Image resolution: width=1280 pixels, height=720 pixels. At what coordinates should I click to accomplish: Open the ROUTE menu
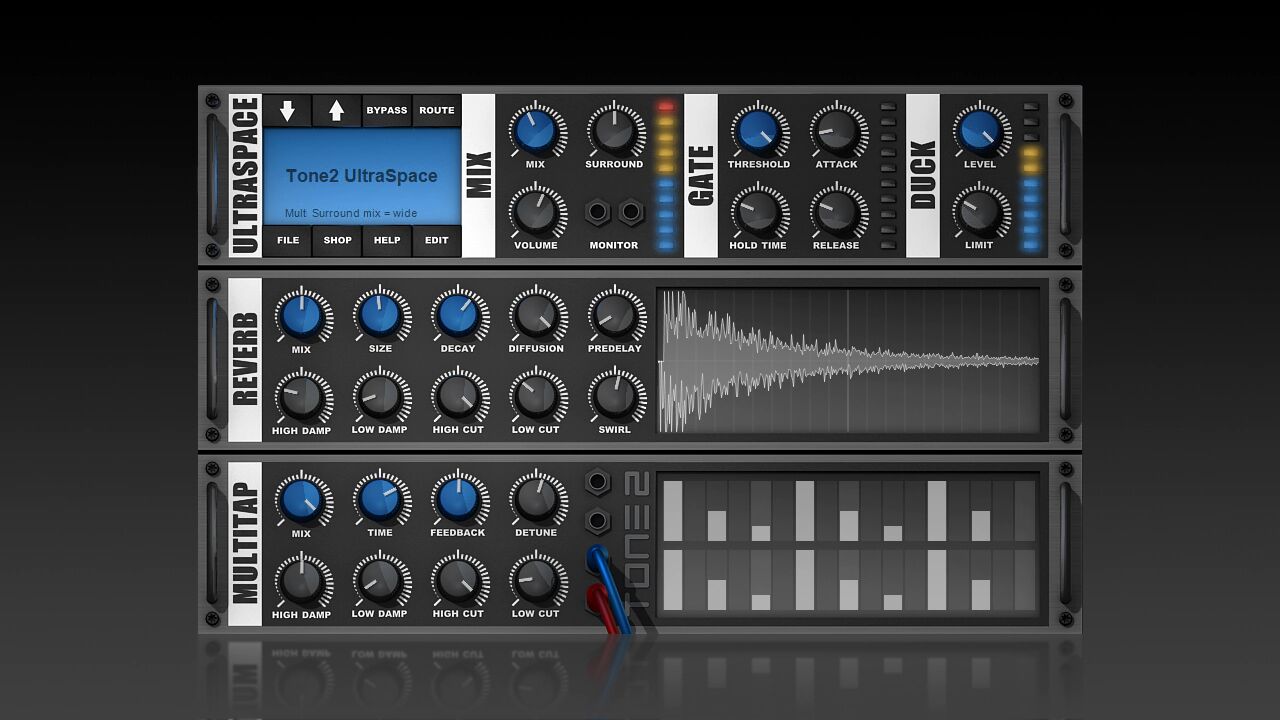point(436,110)
